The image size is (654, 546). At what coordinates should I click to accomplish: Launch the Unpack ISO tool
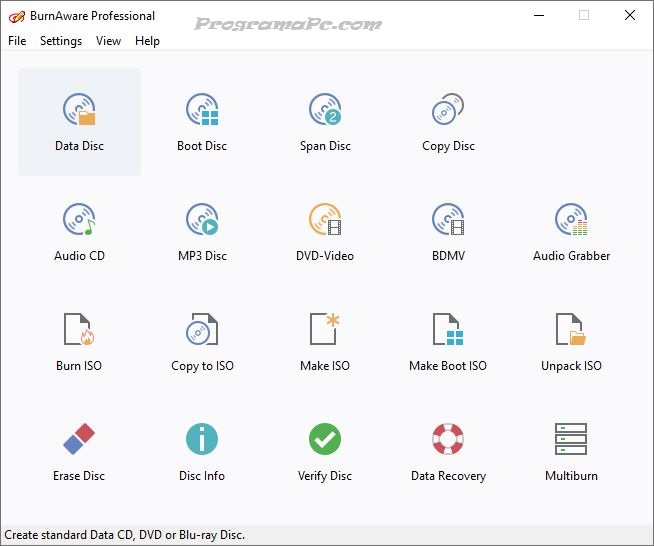(571, 331)
